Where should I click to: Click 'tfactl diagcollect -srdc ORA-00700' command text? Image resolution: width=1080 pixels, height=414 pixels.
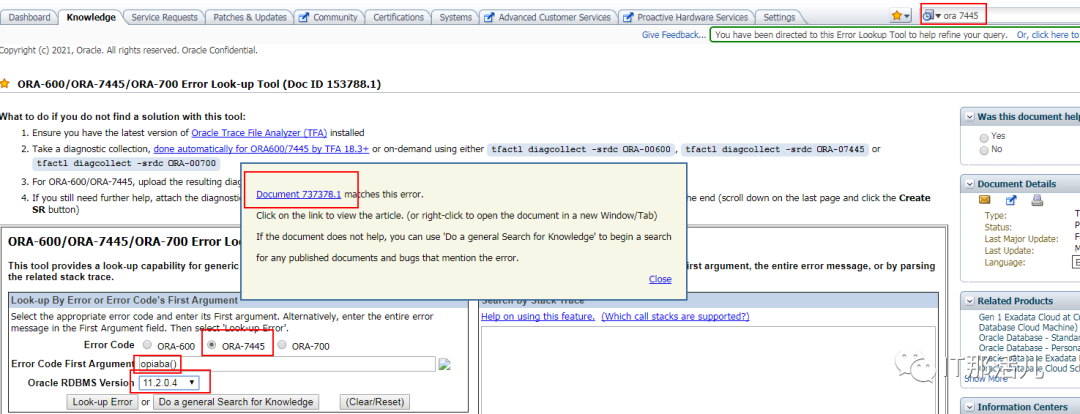127,164
